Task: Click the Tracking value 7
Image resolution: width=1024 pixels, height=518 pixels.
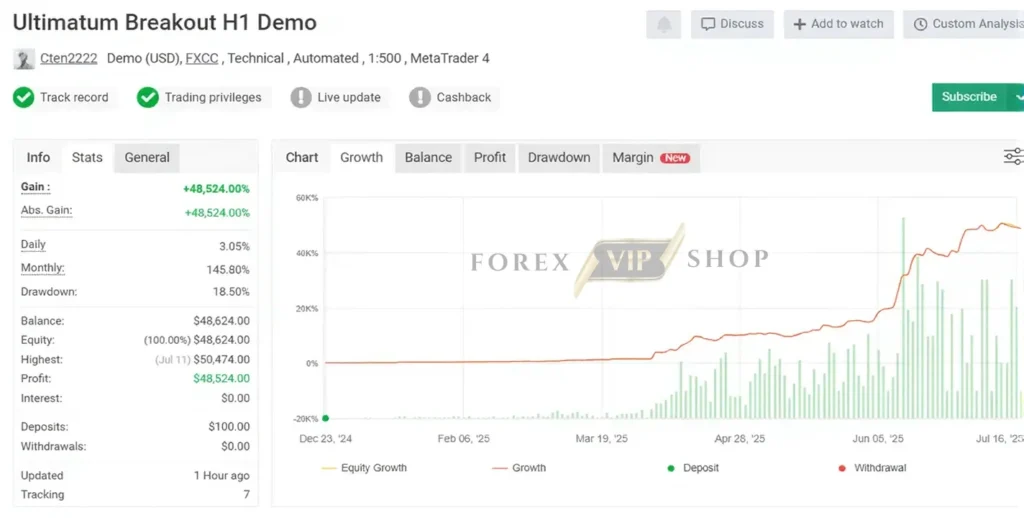Action: click(x=246, y=494)
